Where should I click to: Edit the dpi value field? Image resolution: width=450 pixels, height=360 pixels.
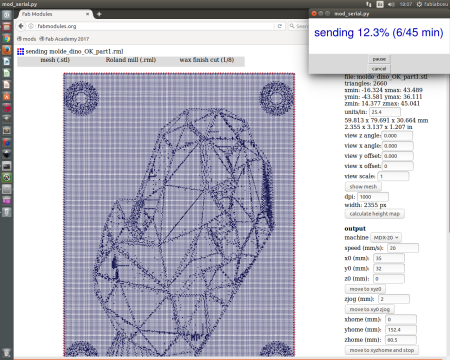point(373,197)
